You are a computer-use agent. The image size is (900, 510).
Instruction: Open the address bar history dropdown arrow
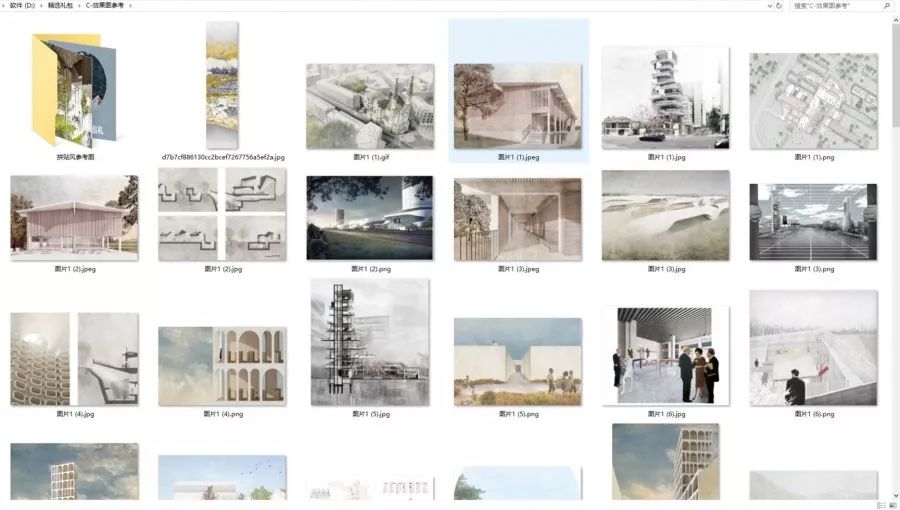(x=770, y=6)
